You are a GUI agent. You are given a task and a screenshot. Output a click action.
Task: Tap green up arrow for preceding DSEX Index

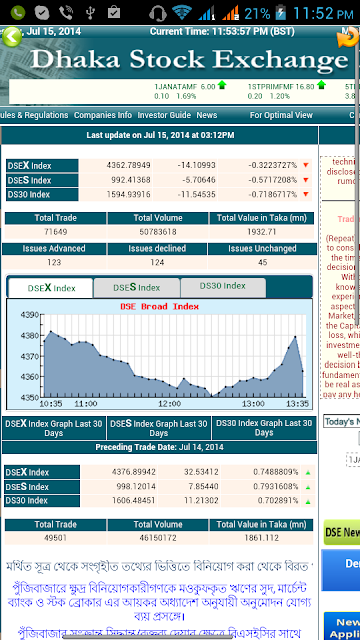coord(308,472)
